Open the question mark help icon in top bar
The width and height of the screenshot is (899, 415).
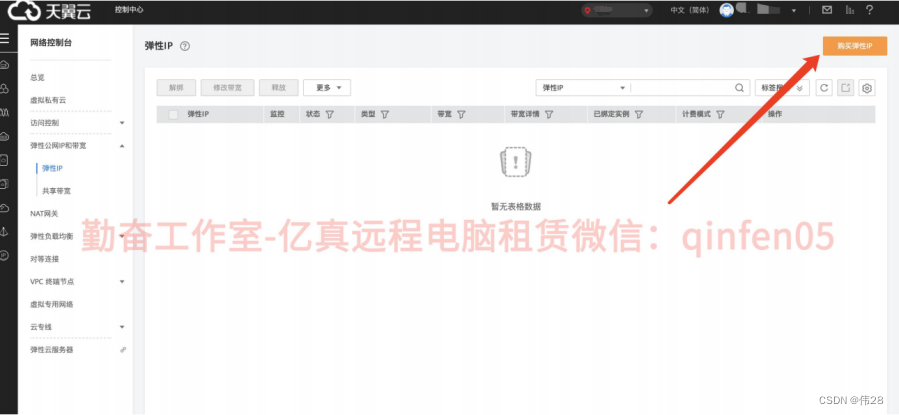(x=870, y=10)
